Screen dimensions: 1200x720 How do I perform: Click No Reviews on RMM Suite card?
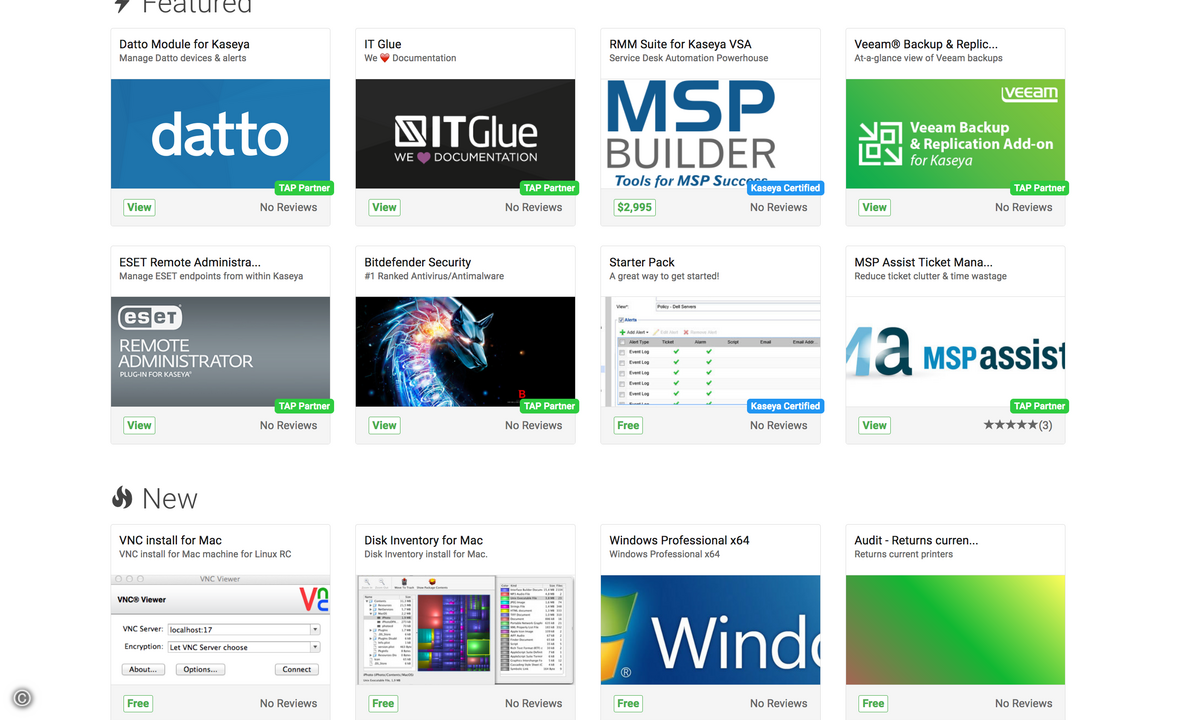(x=778, y=207)
